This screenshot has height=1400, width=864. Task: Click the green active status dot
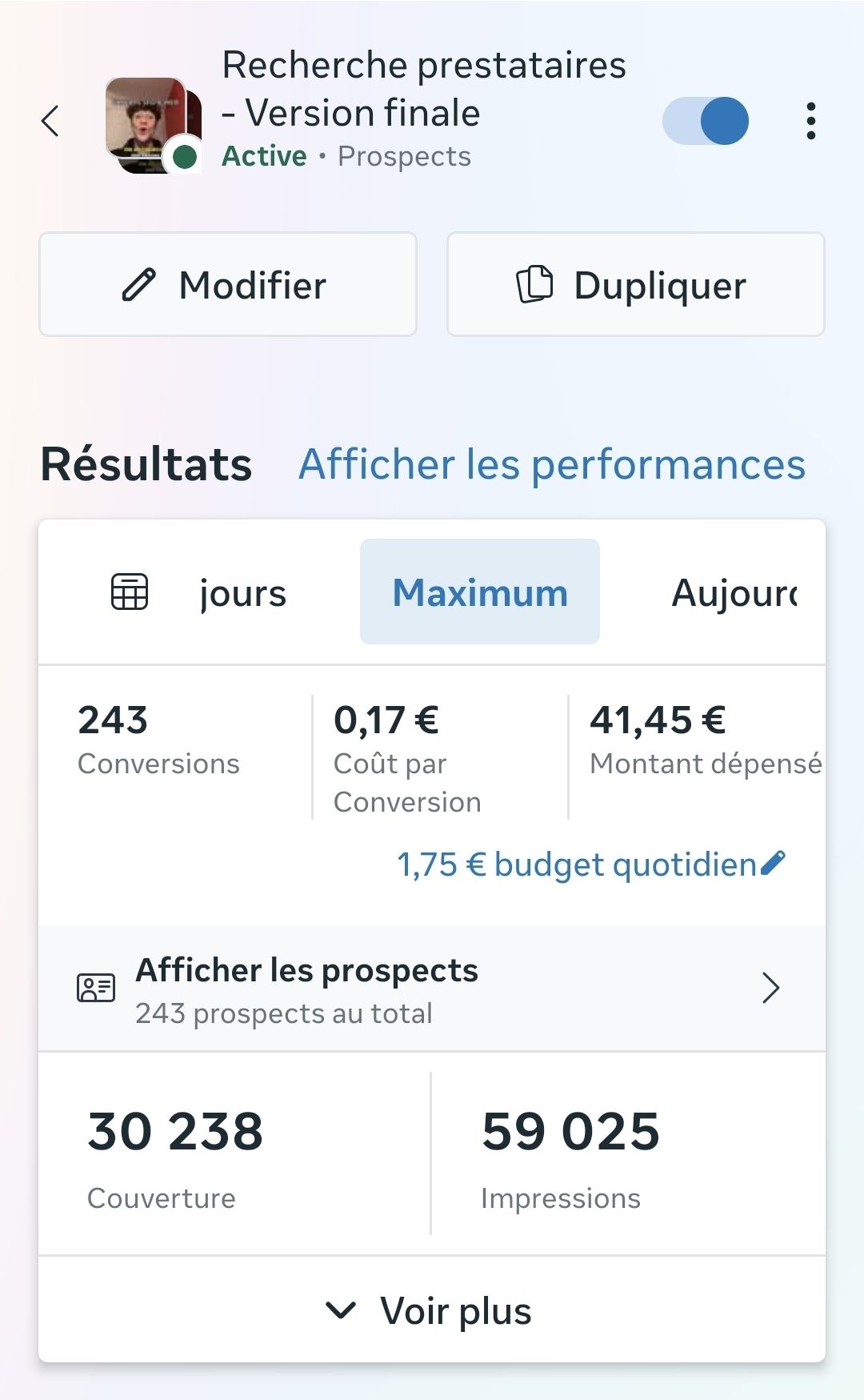[185, 157]
